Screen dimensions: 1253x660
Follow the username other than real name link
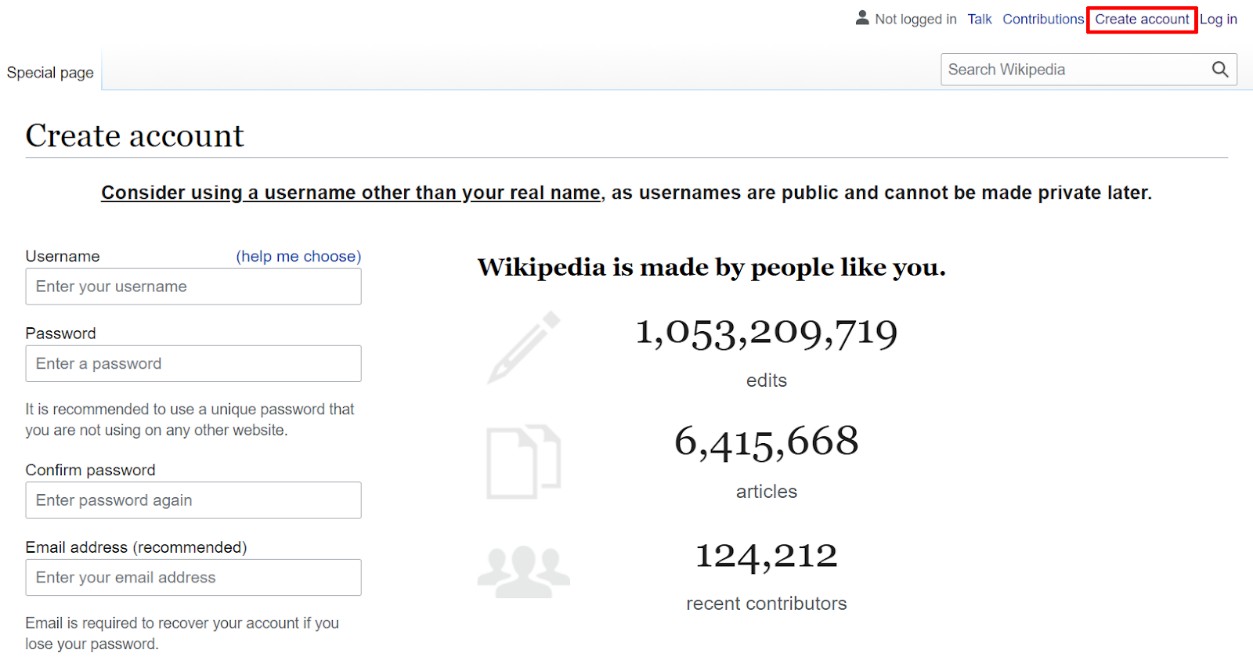[350, 193]
